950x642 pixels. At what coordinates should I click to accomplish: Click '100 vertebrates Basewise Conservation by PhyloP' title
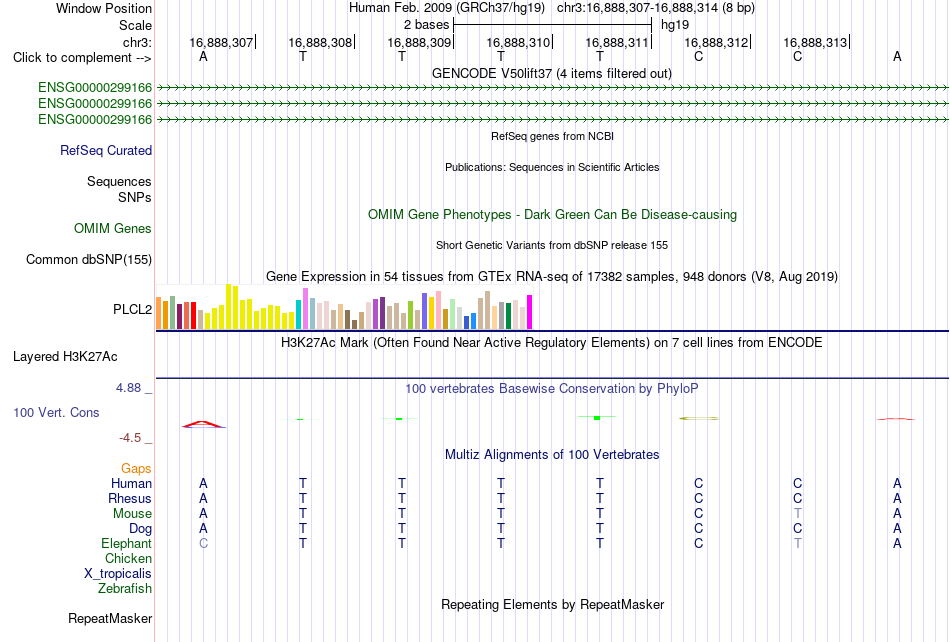click(x=552, y=389)
